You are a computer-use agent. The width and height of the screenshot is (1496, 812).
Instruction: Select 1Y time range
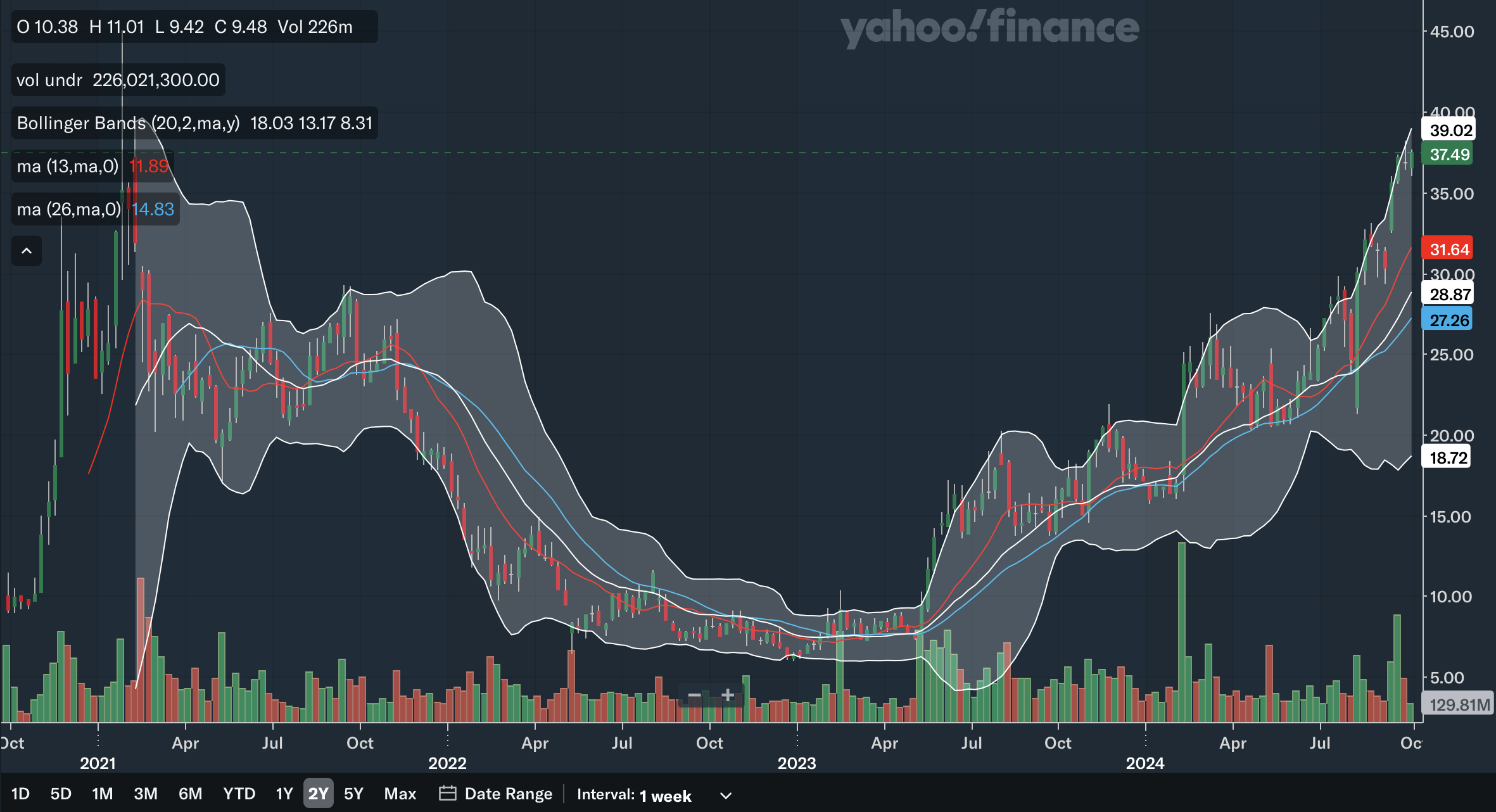click(284, 794)
